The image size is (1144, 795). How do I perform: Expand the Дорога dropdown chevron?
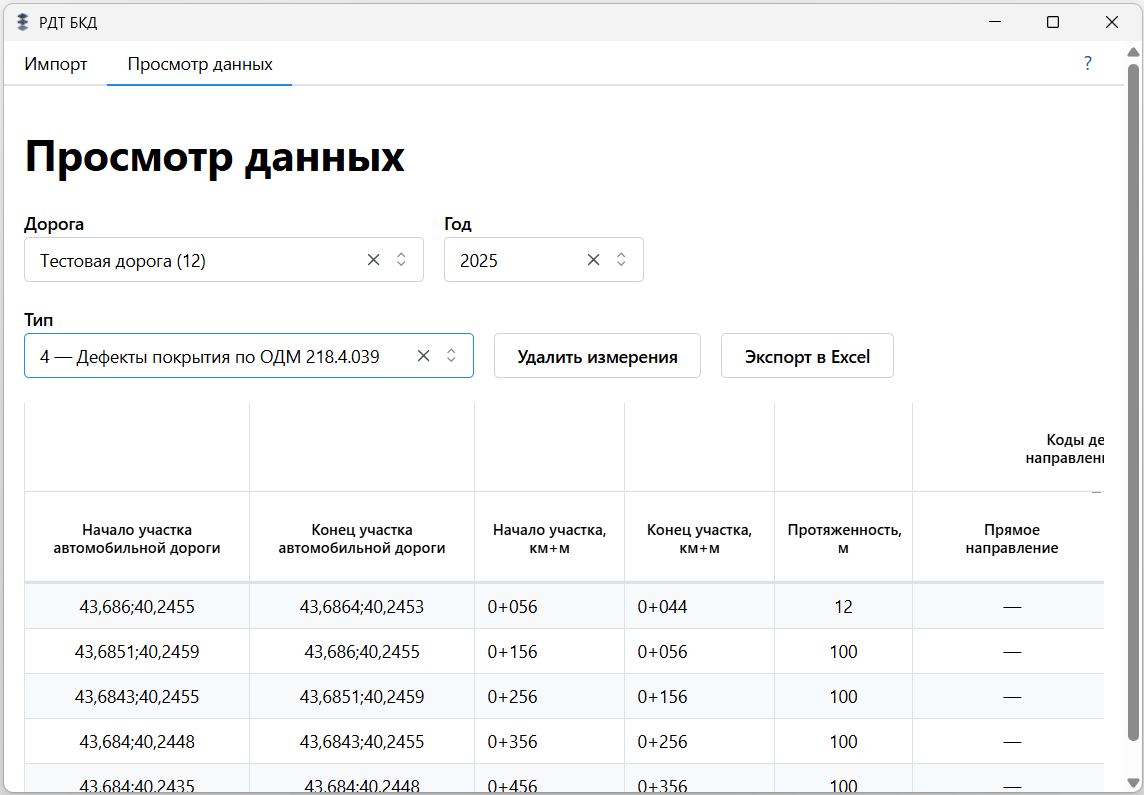[x=401, y=260]
